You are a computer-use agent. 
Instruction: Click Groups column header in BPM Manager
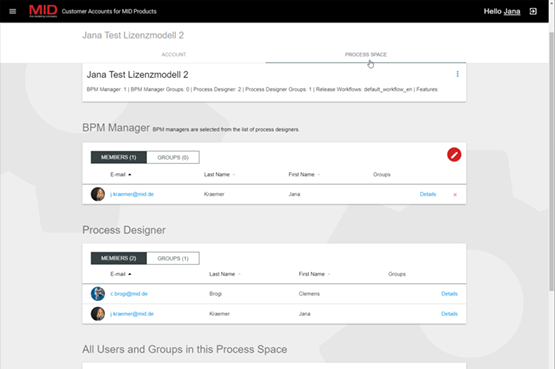[x=382, y=174]
